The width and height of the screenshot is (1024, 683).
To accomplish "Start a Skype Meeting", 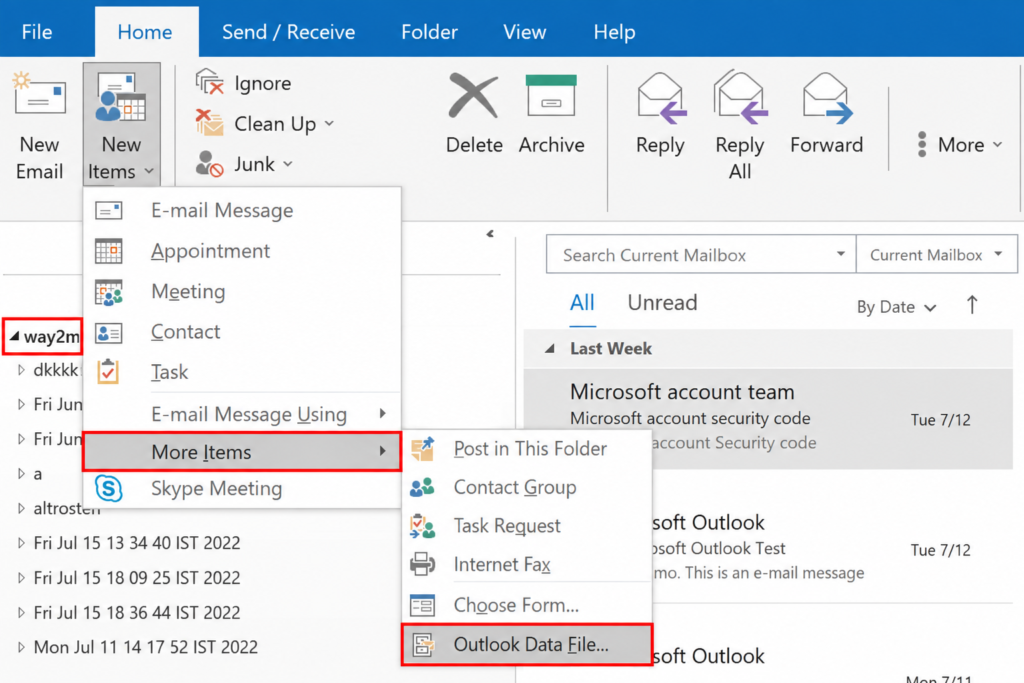I will 242,488.
